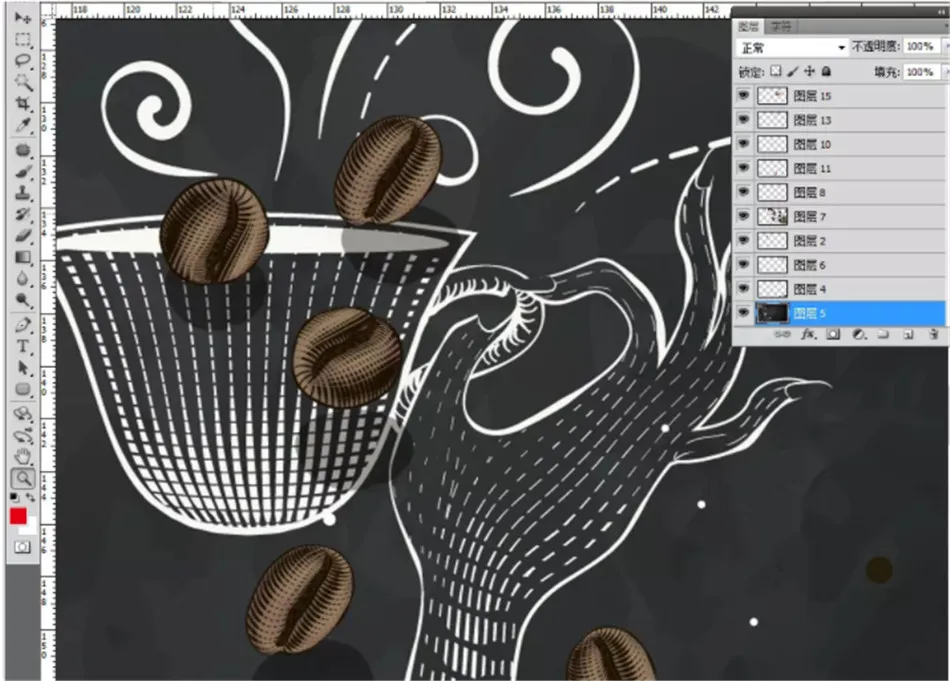Screen dimensions: 950x681
Task: Hide 图层 8 using its eye icon
Action: [x=743, y=192]
